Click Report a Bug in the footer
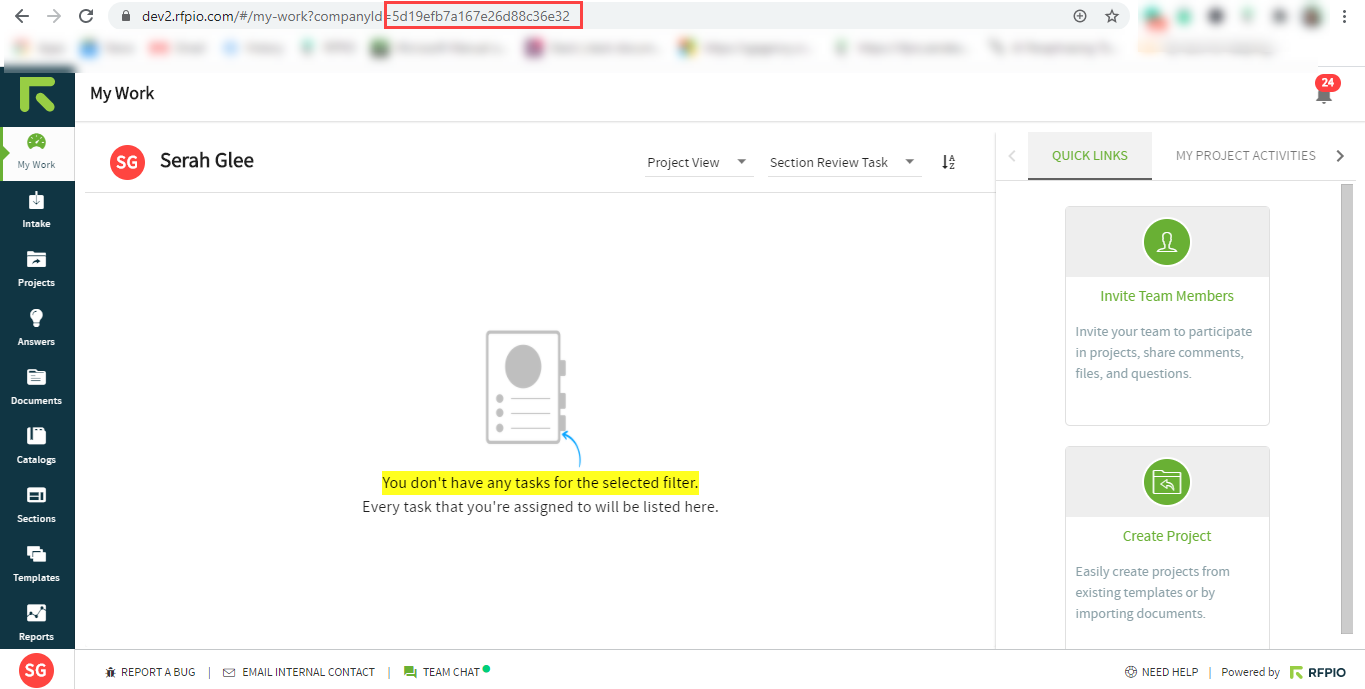Viewport: 1365px width, 689px height. [x=150, y=672]
